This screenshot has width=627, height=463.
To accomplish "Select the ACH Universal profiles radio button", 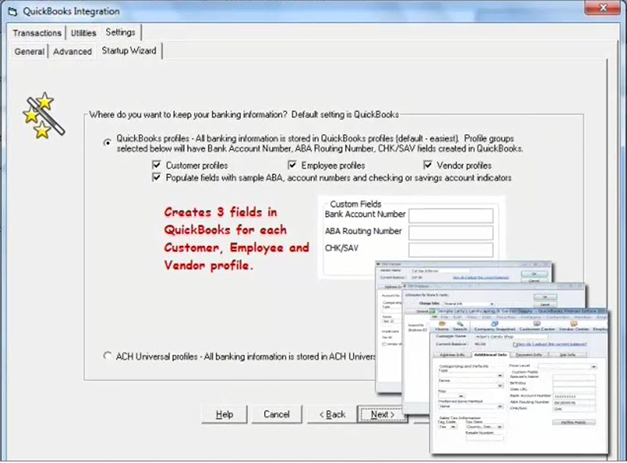I will tap(107, 355).
